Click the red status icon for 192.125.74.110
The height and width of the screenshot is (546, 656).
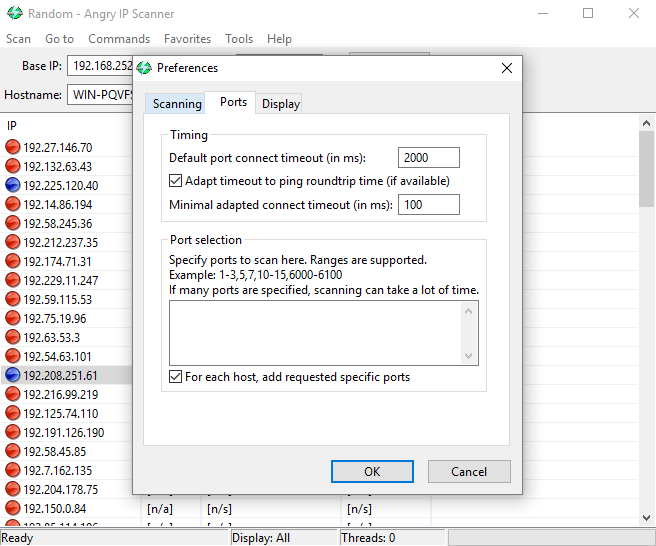[x=13, y=413]
